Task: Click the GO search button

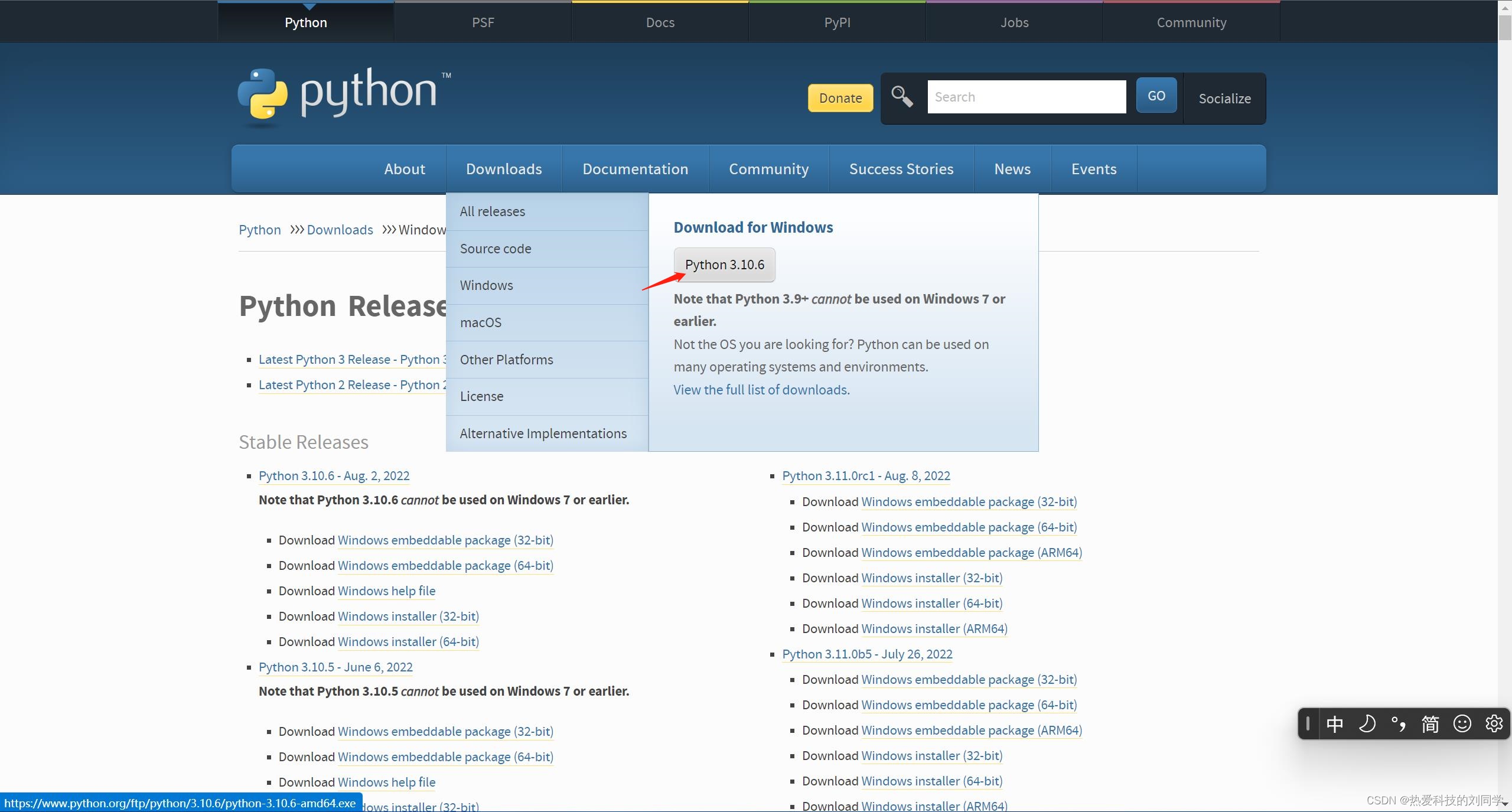Action: 1156,96
